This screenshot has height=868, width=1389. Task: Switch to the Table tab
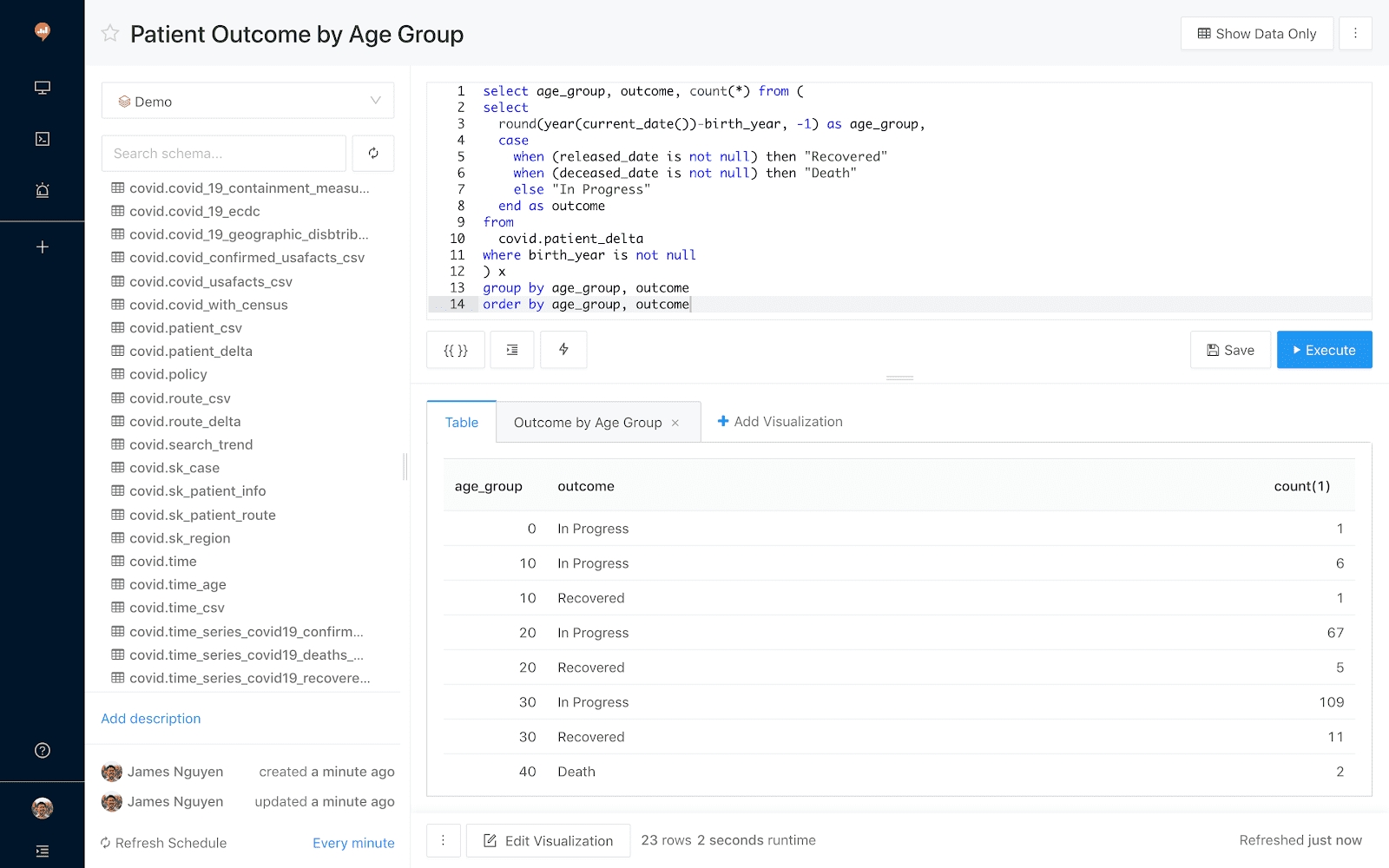[461, 423]
